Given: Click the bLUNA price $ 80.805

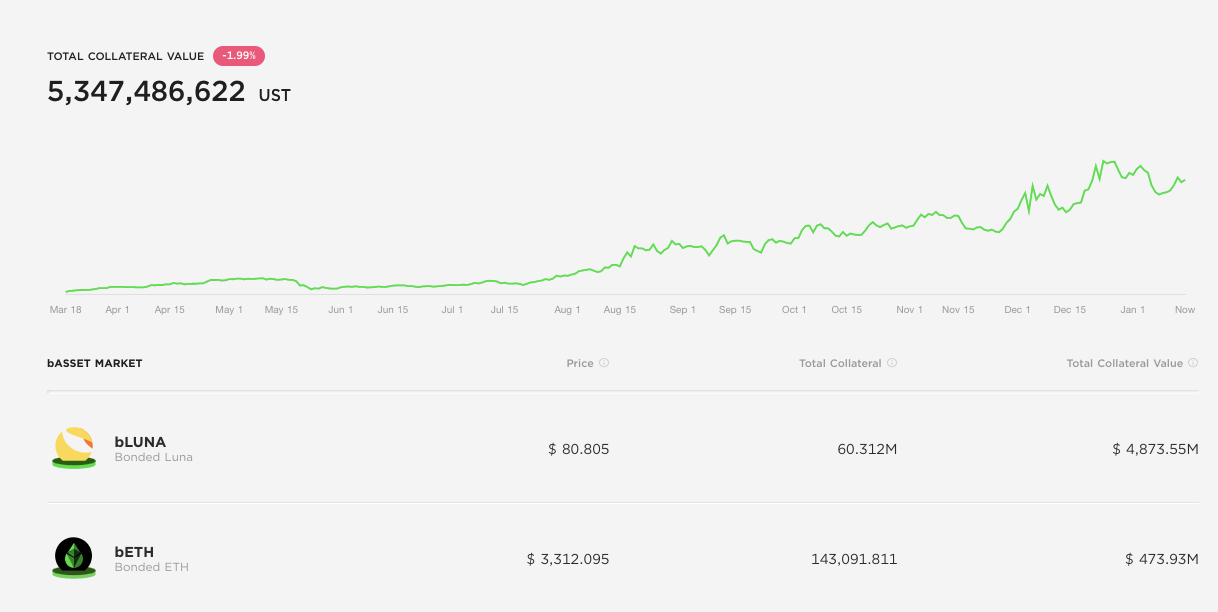Looking at the screenshot, I should (x=578, y=449).
